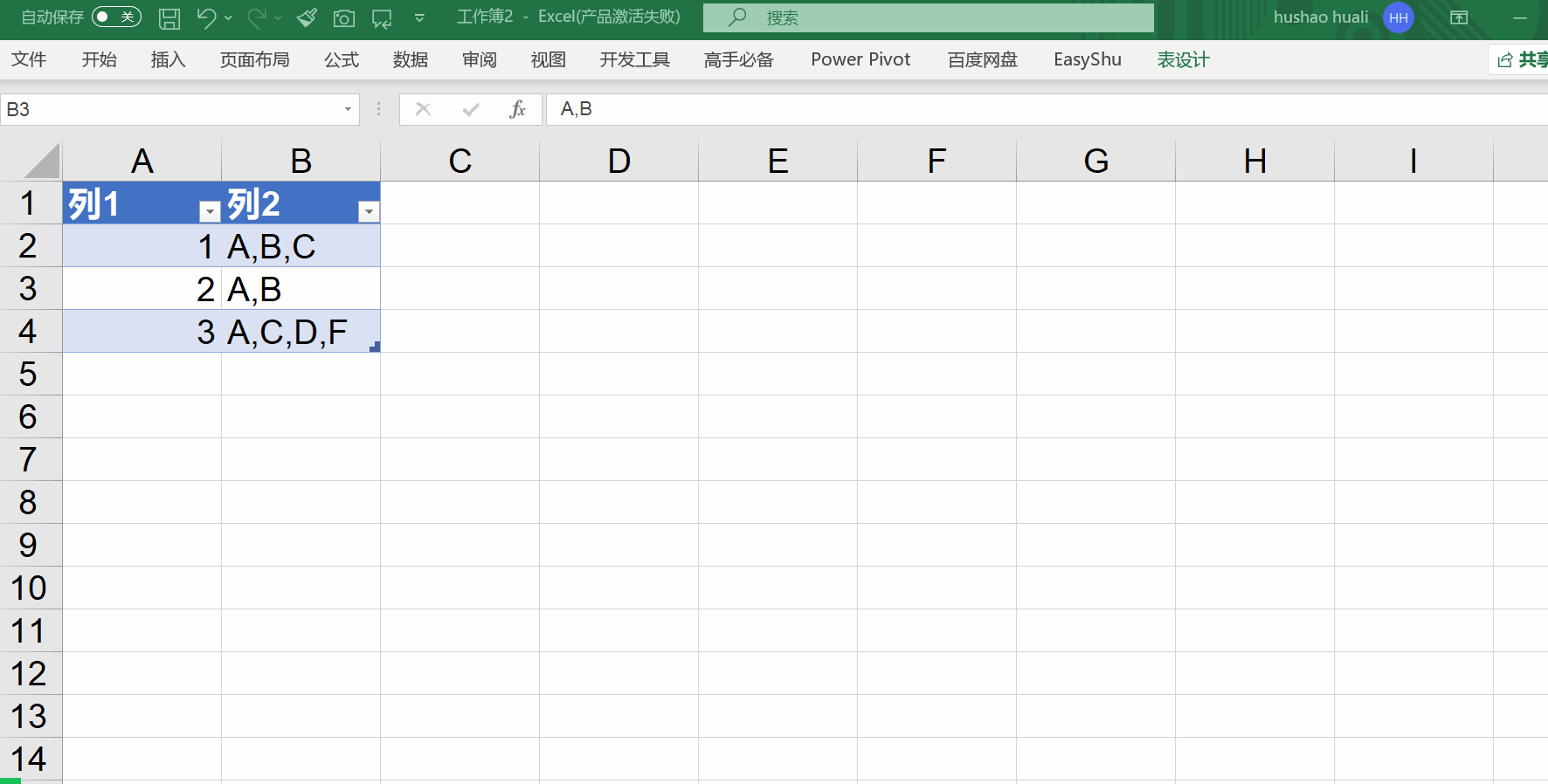Switch to the 审阅 ribbon tab
This screenshot has width=1548, height=784.
pyautogui.click(x=480, y=59)
